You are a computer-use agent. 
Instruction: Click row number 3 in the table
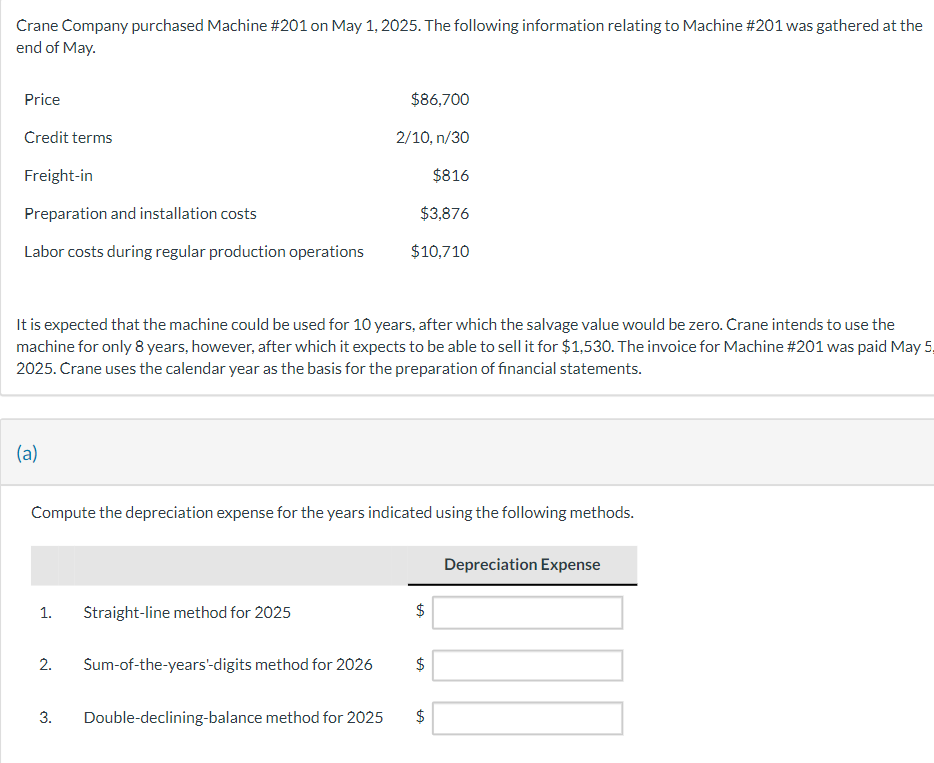coord(44,718)
